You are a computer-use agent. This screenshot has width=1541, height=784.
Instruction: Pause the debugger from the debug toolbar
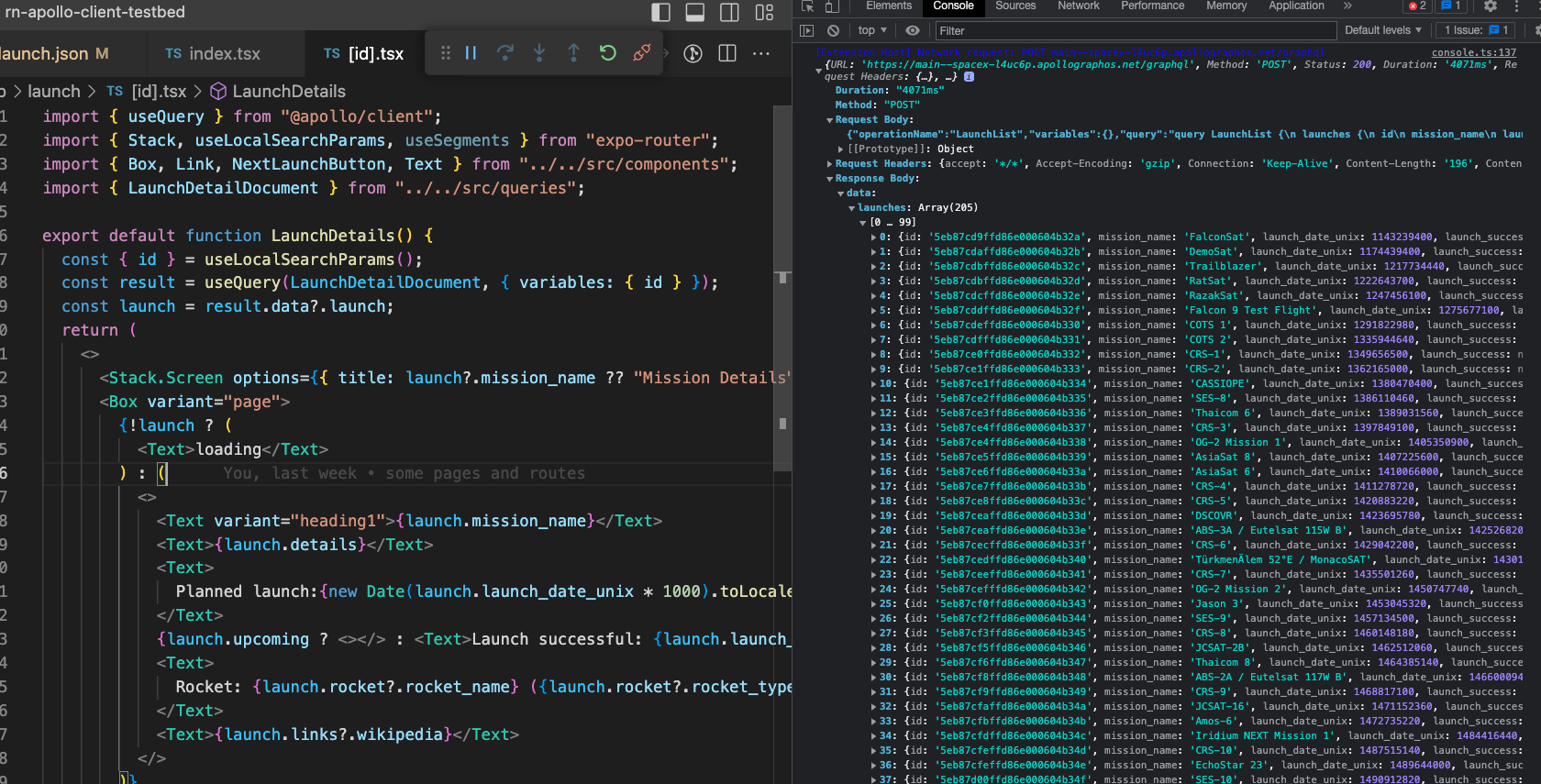click(x=471, y=53)
